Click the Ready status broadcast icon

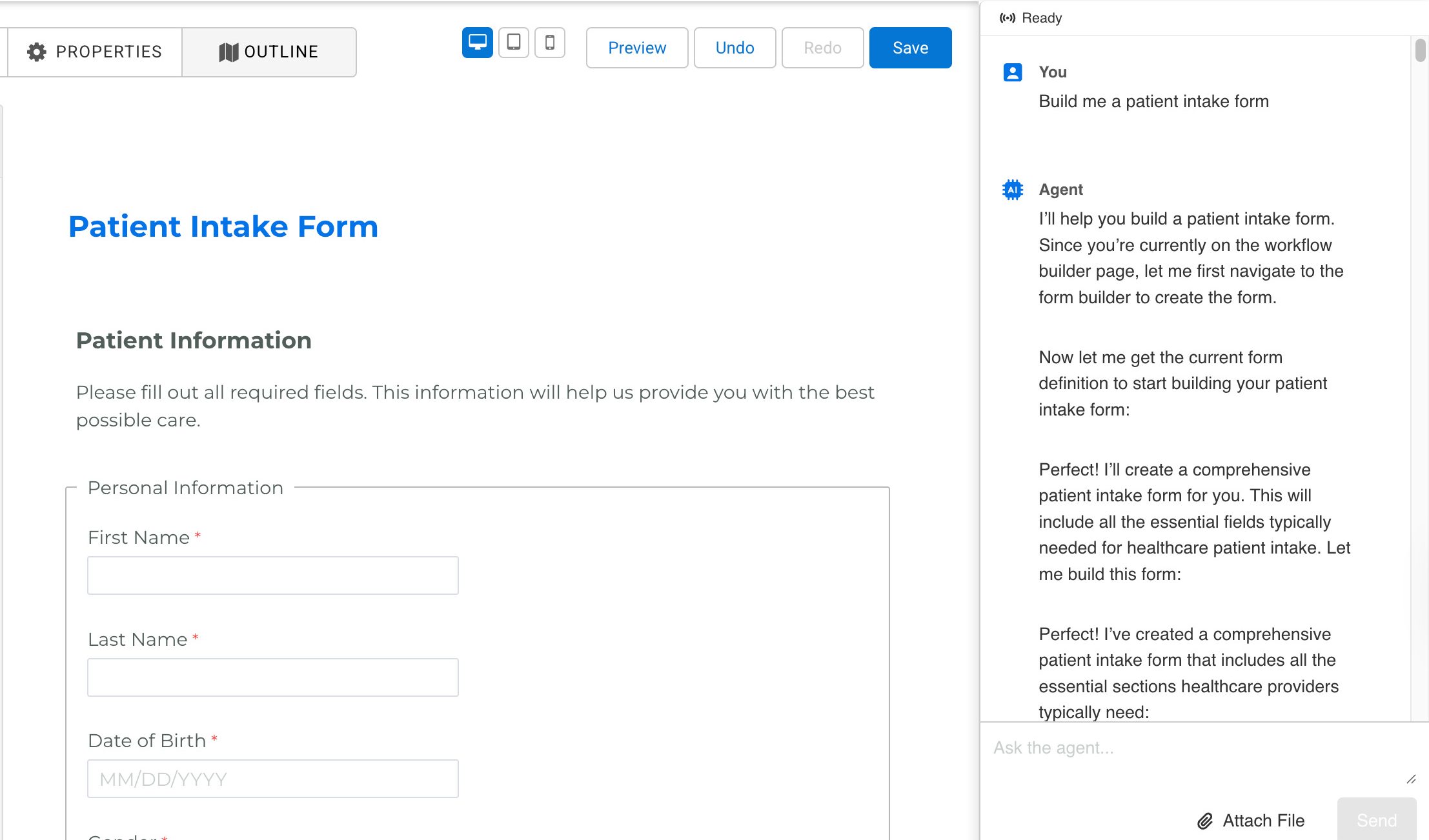coord(1007,18)
